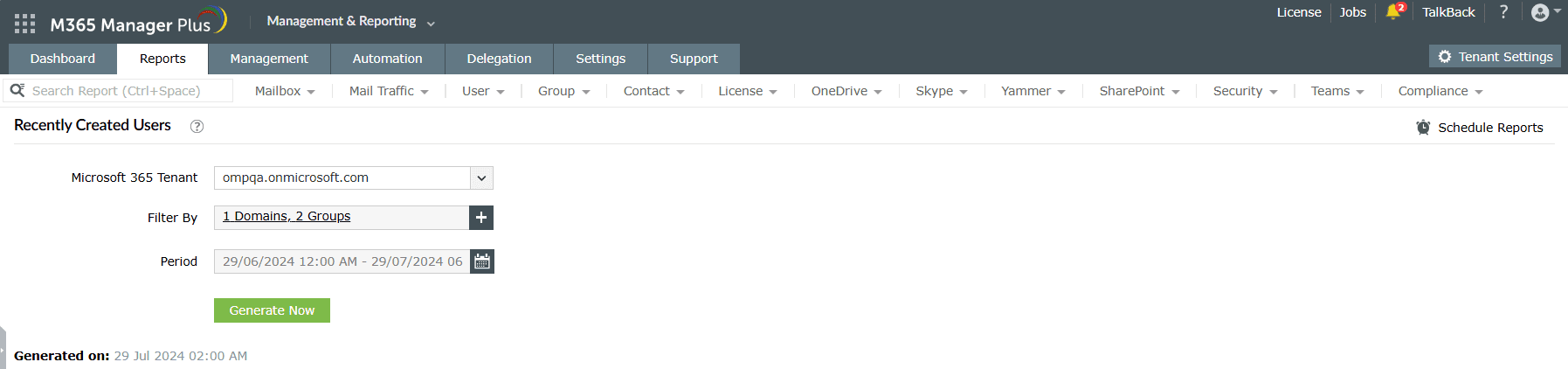
Task: Open the Management & Reporting dropdown
Action: tap(350, 21)
